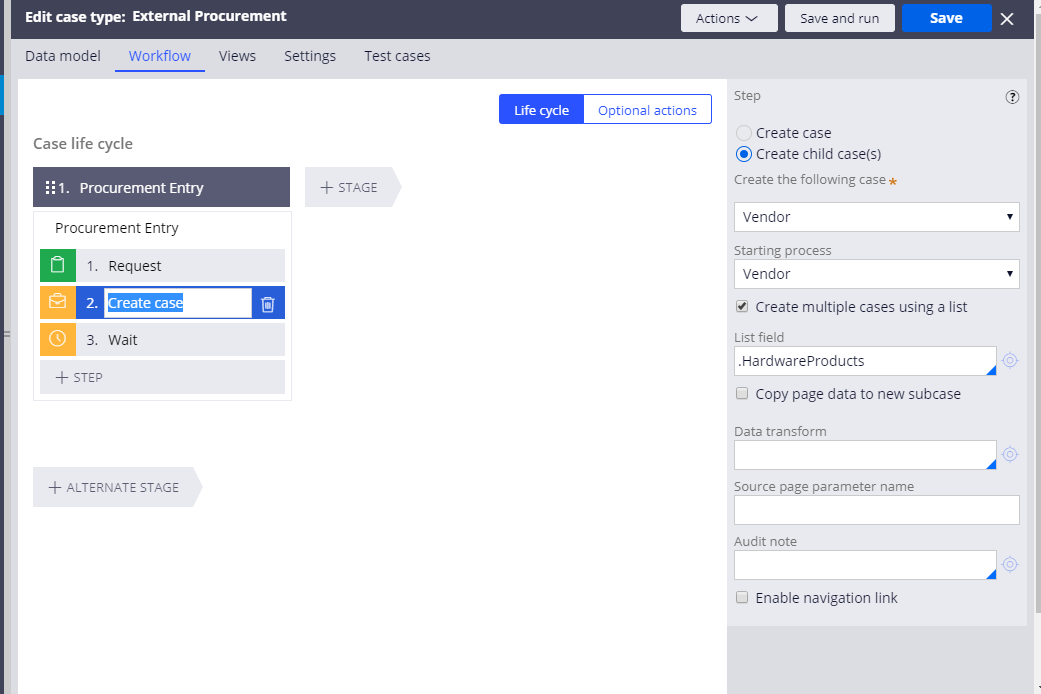Viewport: 1041px width, 694px height.
Task: Switch to the Optional actions view
Action: click(647, 110)
